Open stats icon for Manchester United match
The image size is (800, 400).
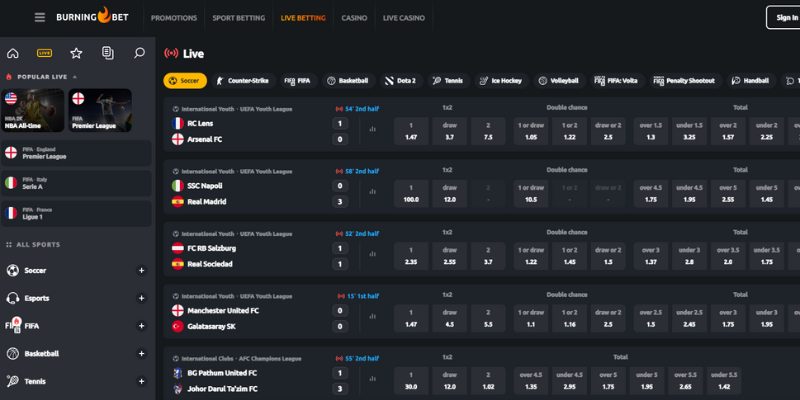click(372, 316)
